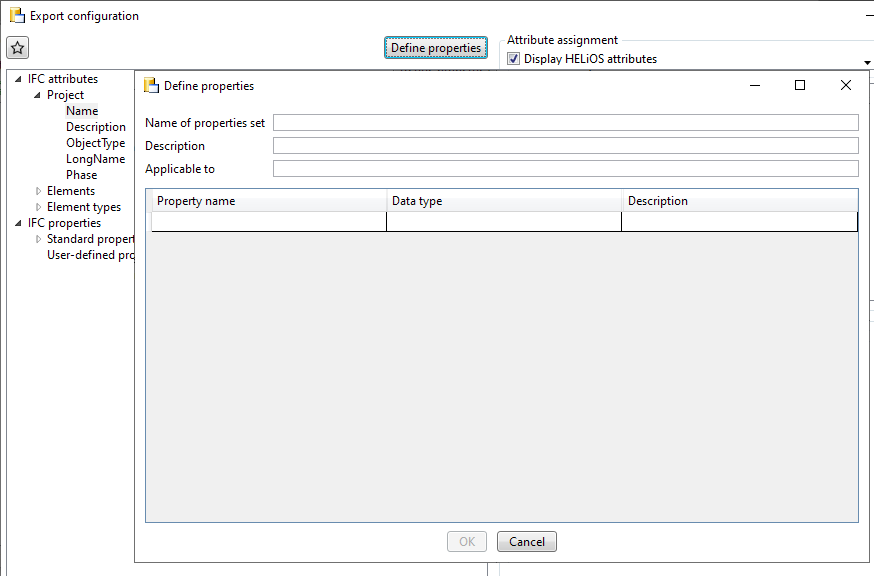Click the IFC properties tree label
Image resolution: width=874 pixels, height=576 pixels.
click(x=64, y=223)
